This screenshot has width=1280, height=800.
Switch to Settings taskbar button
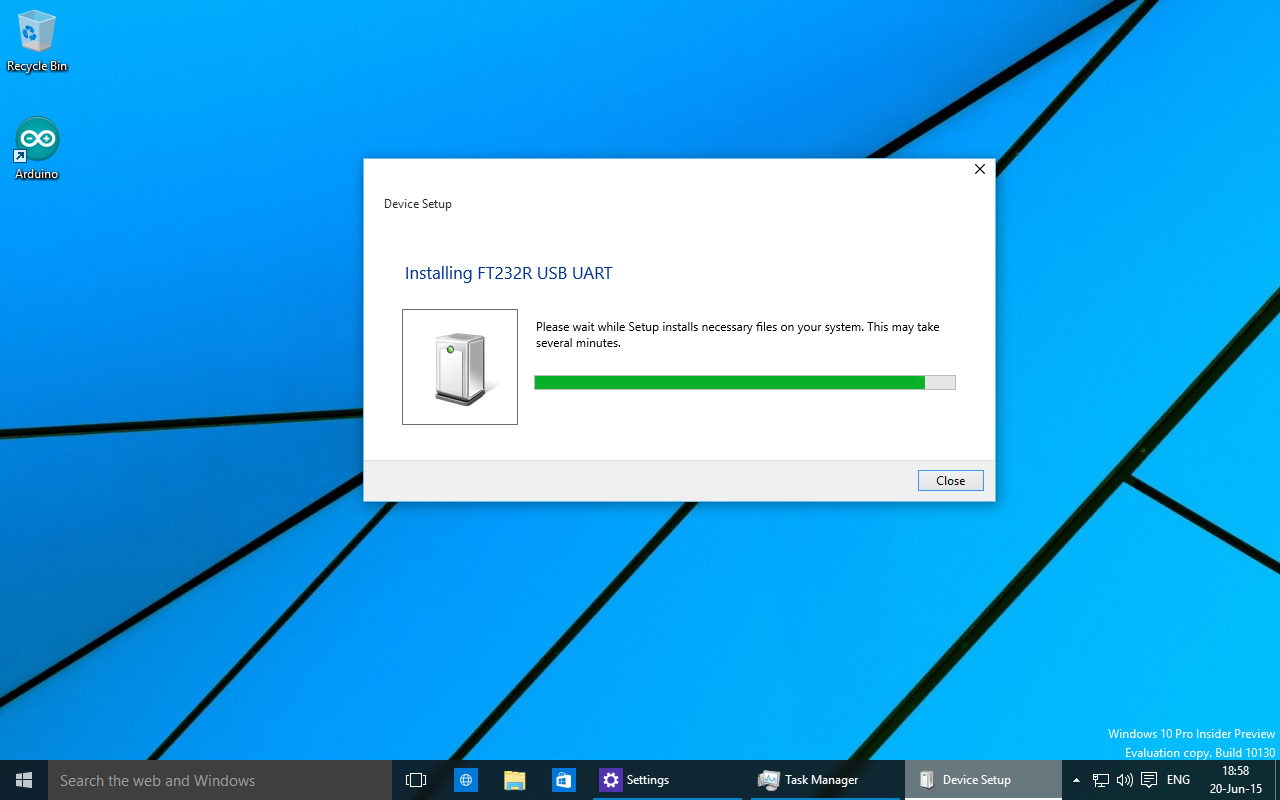pyautogui.click(x=668, y=780)
